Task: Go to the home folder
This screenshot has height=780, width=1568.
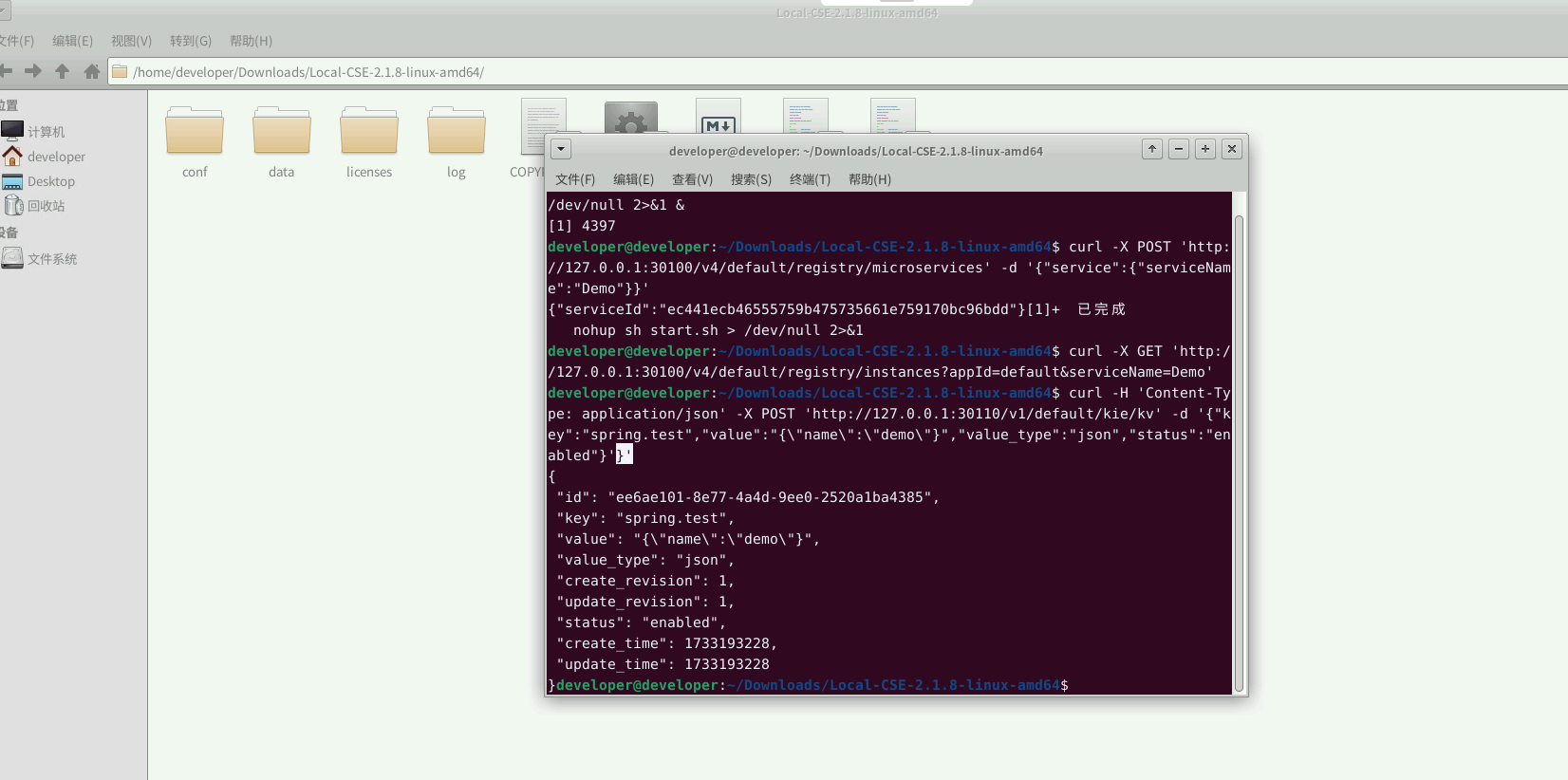Action: (x=92, y=71)
